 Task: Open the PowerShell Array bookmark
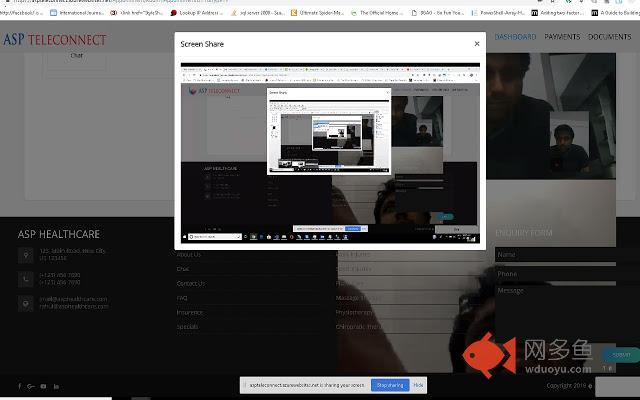tap(498, 13)
